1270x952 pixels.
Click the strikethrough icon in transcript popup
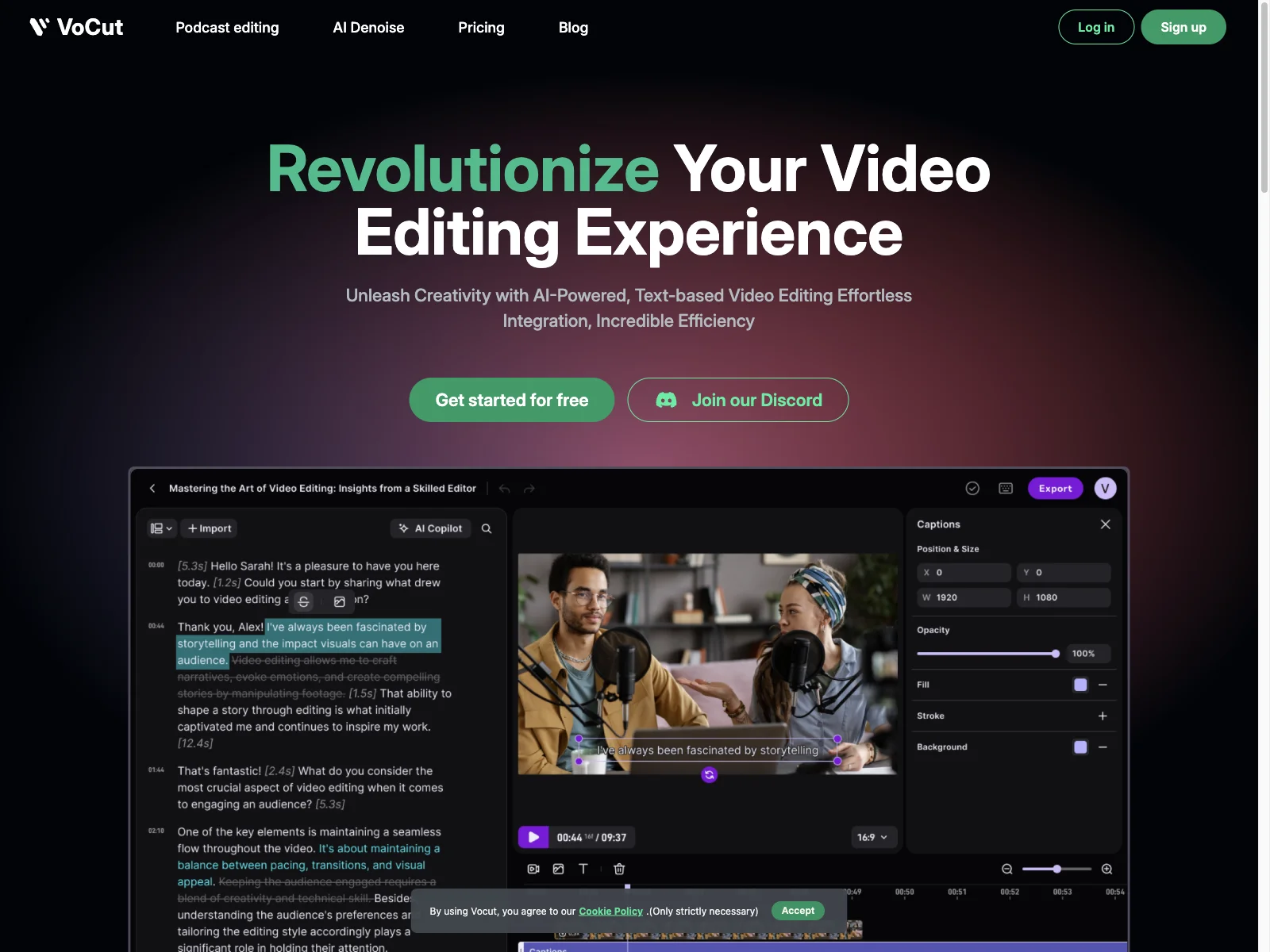click(303, 602)
